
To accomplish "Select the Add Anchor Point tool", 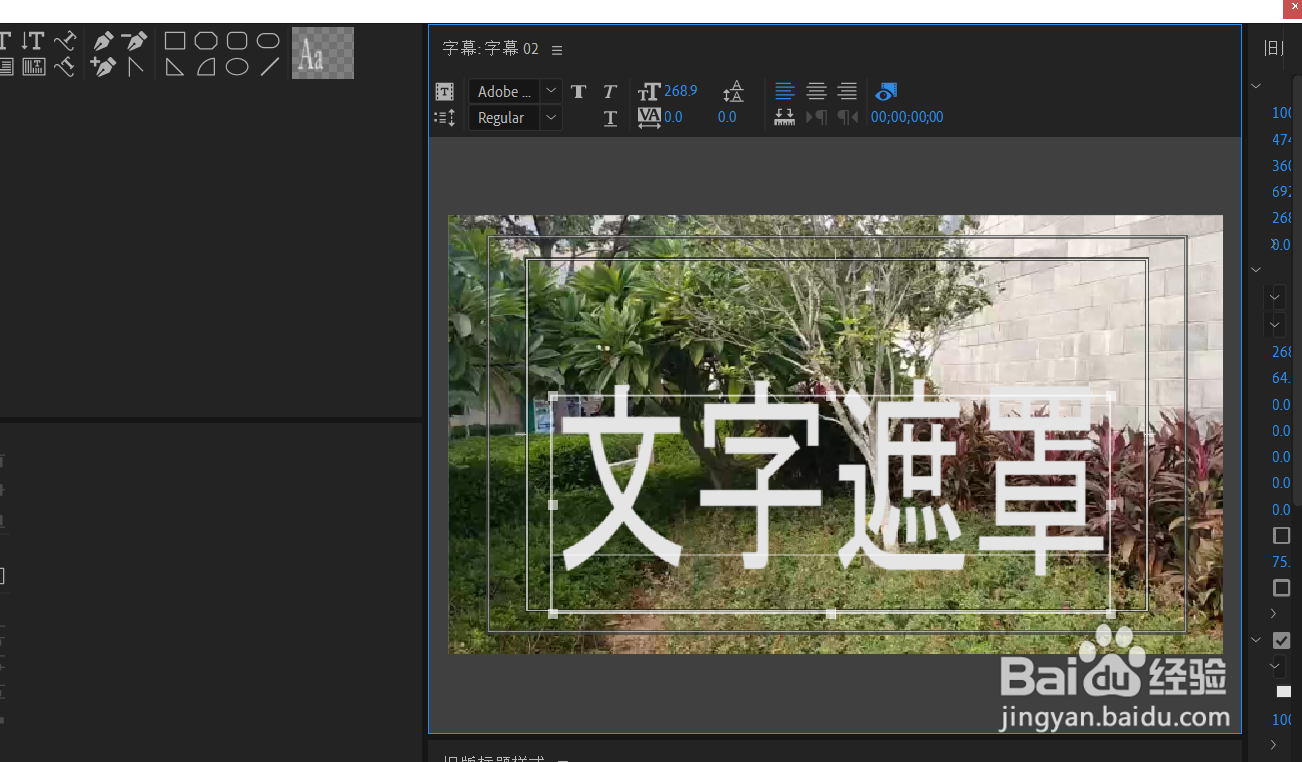I will point(103,65).
